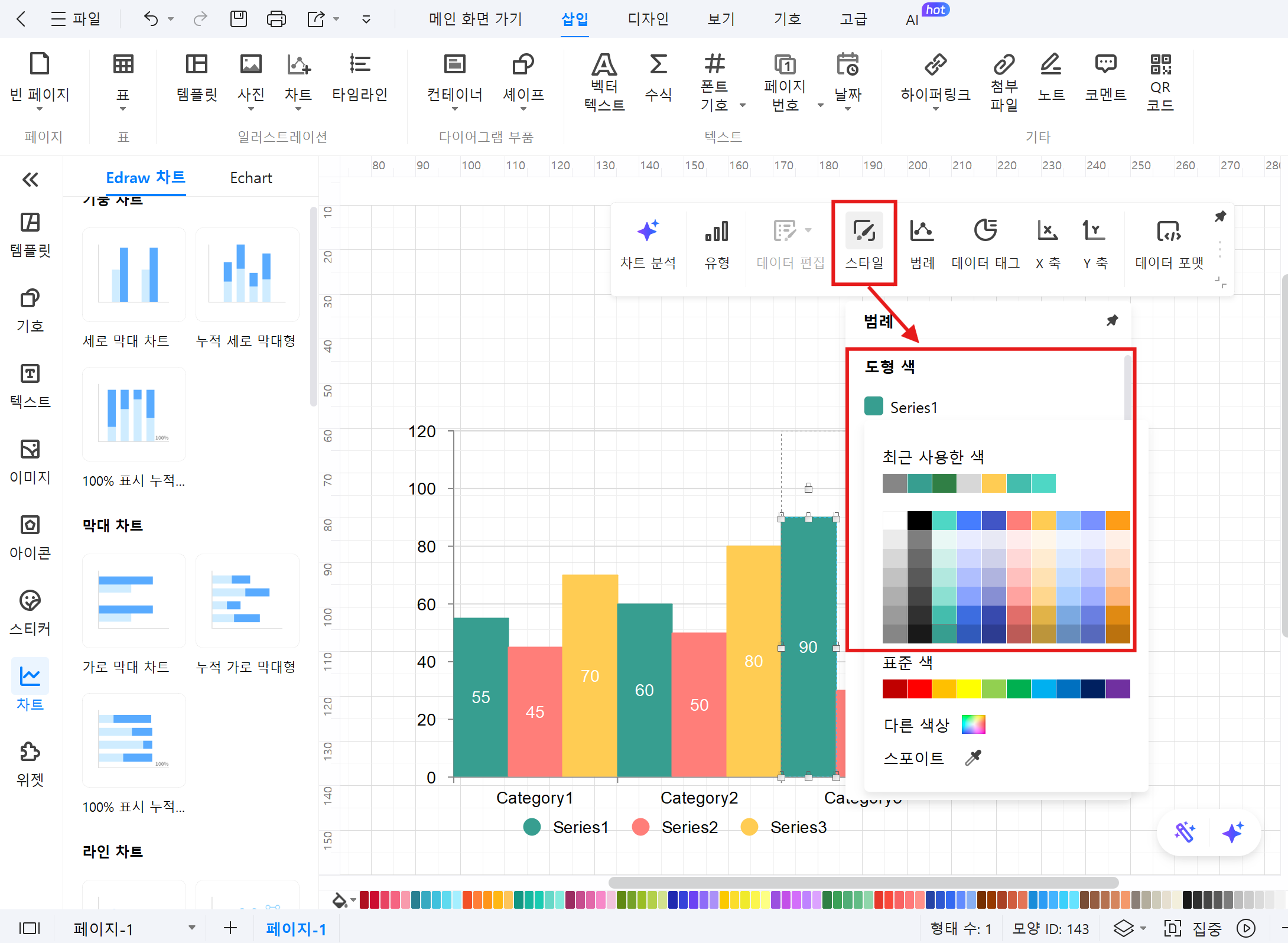This screenshot has width=1288, height=943.
Task: Select the teal Series1 color swatch
Action: pyautogui.click(x=872, y=407)
